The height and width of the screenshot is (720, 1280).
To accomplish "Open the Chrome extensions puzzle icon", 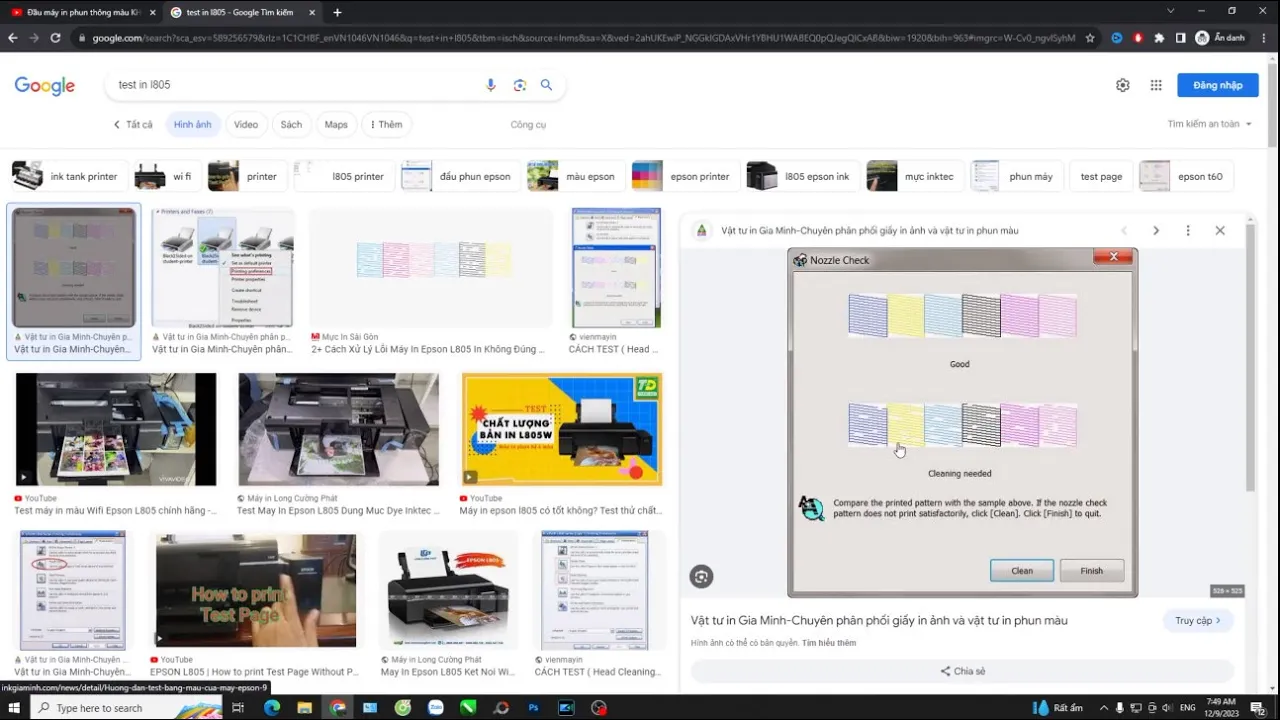I will click(1159, 38).
